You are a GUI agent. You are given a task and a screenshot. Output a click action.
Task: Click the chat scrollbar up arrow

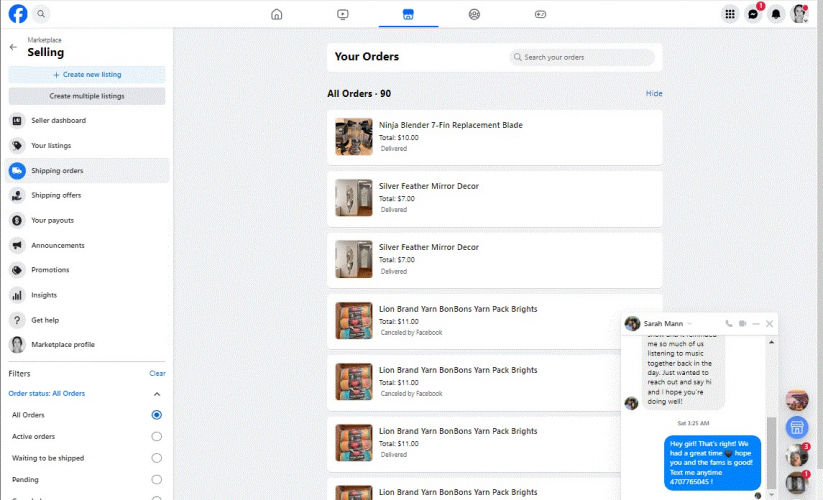click(771, 342)
